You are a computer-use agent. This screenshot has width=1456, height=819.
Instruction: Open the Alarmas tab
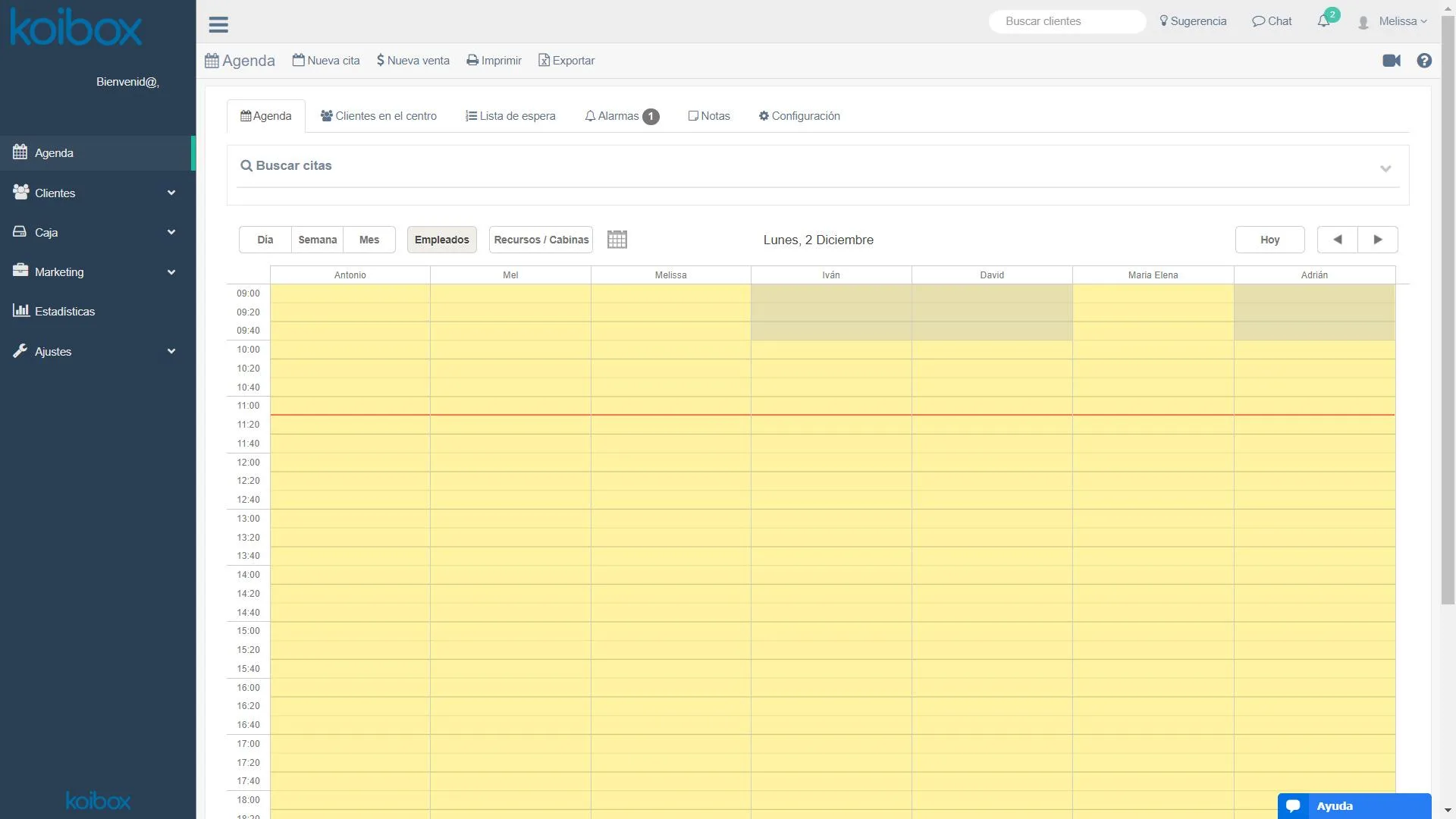pos(622,116)
